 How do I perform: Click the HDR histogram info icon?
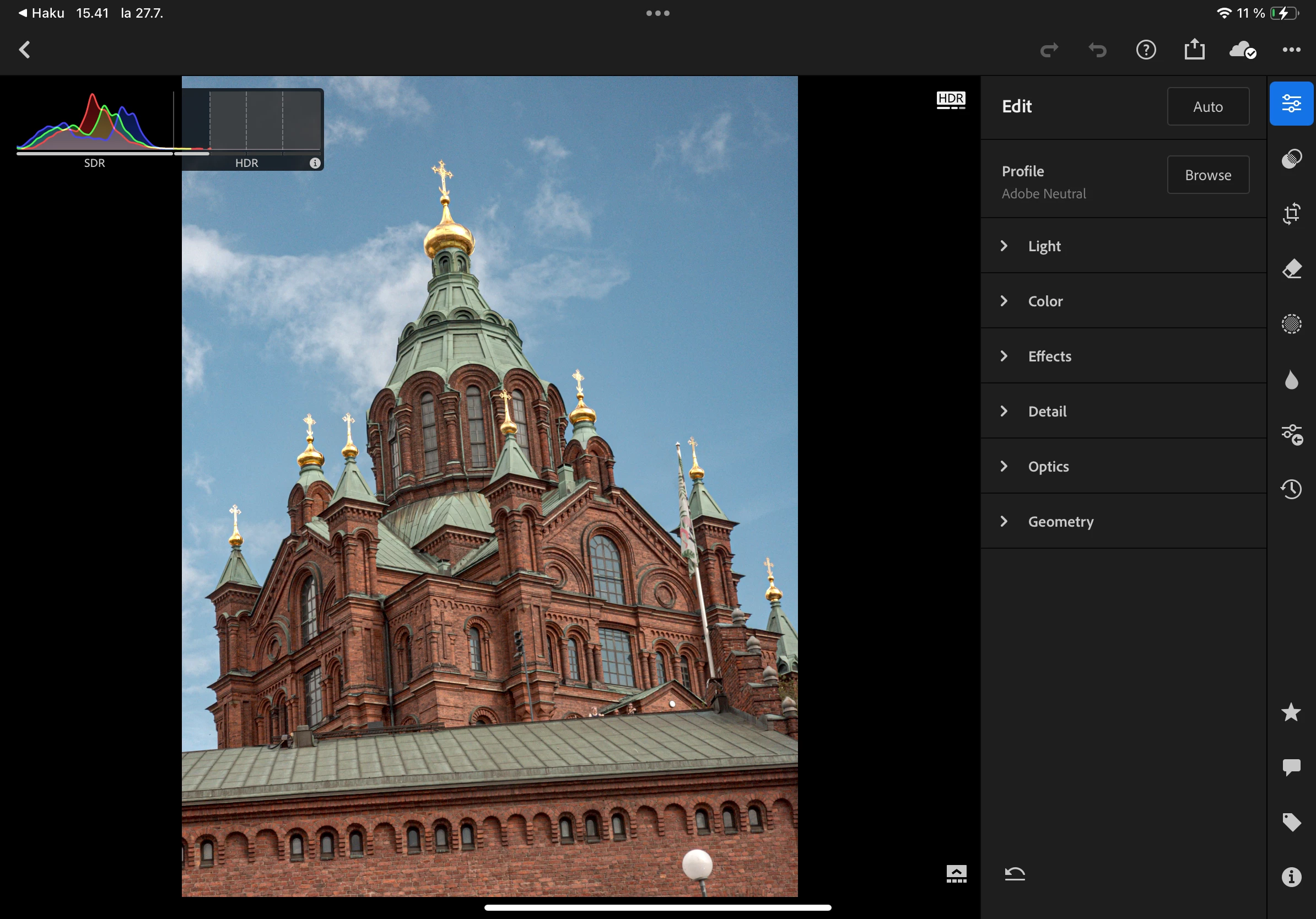coord(315,163)
